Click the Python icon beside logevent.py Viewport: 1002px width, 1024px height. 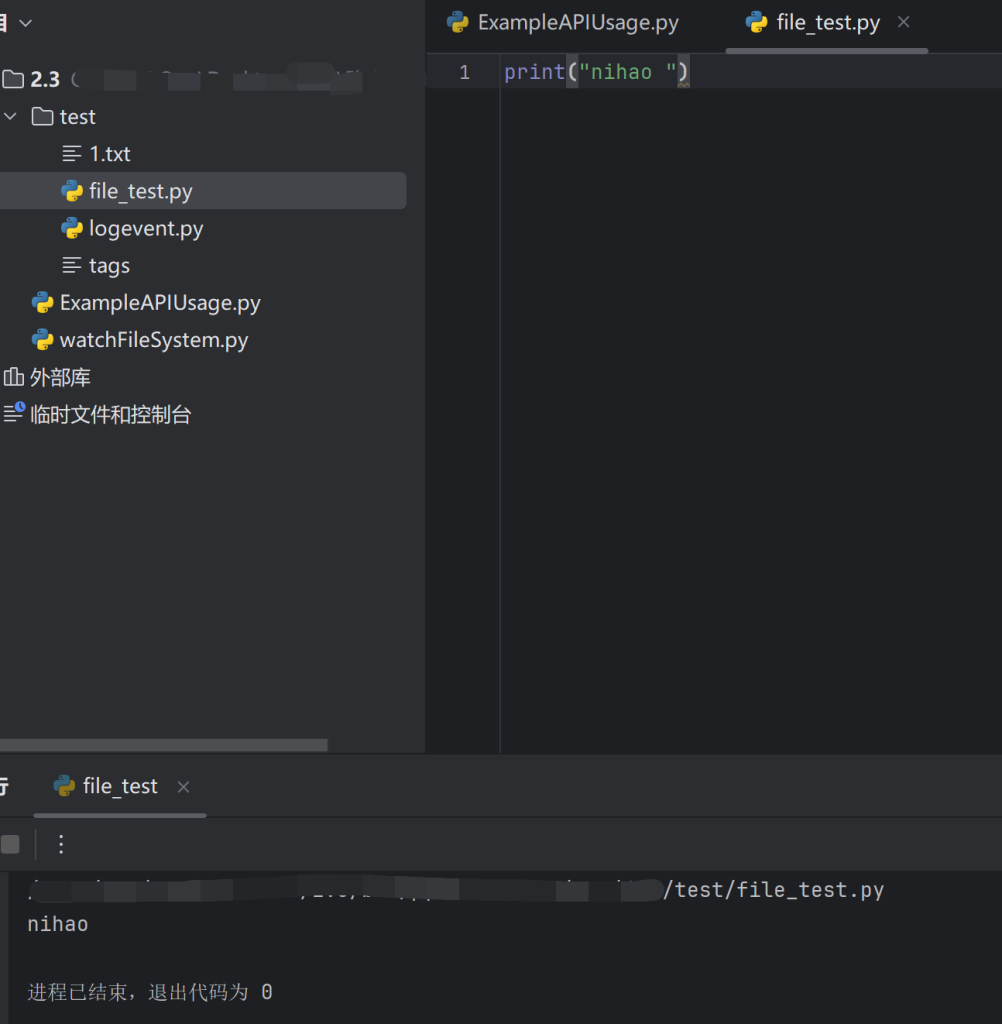[72, 229]
